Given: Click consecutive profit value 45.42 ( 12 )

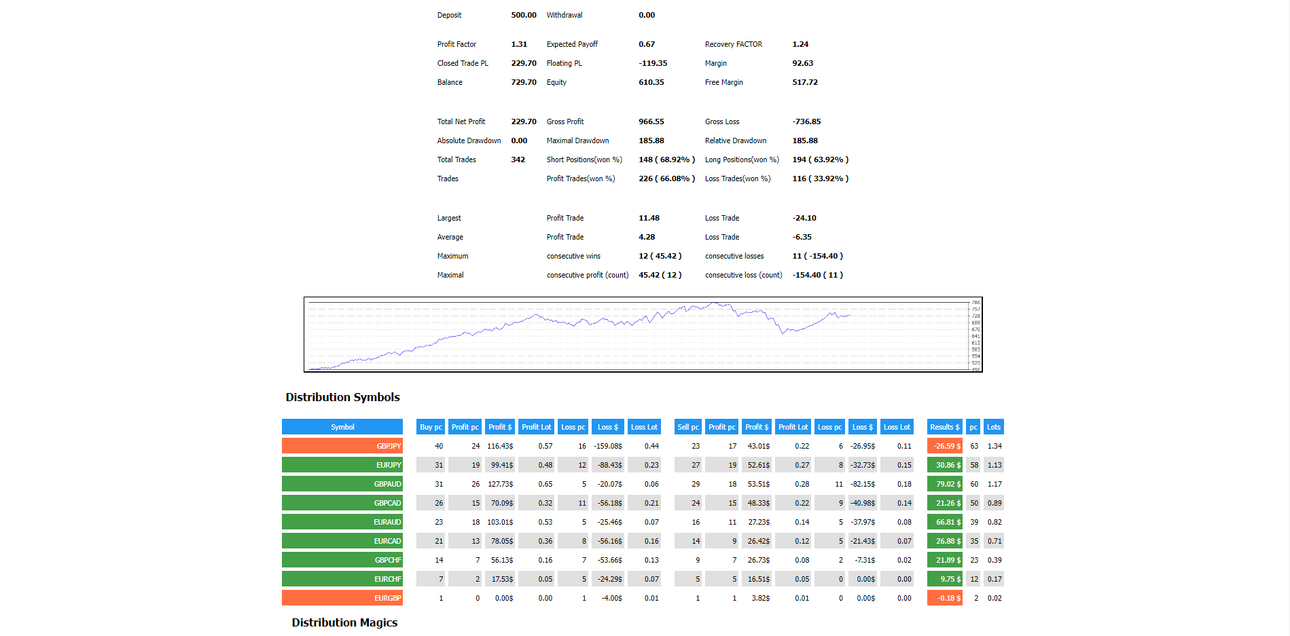Looking at the screenshot, I should [660, 275].
